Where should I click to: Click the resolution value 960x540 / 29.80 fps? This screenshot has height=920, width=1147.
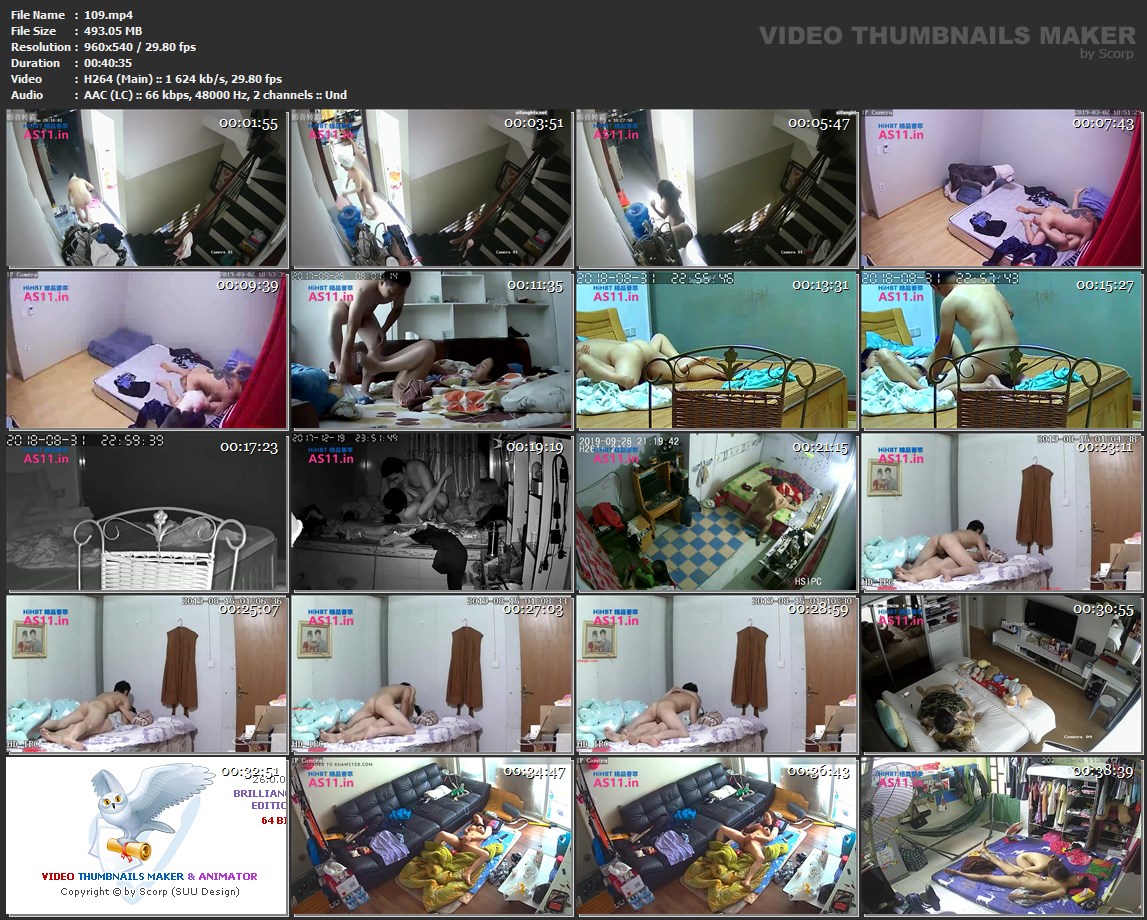pyautogui.click(x=140, y=47)
